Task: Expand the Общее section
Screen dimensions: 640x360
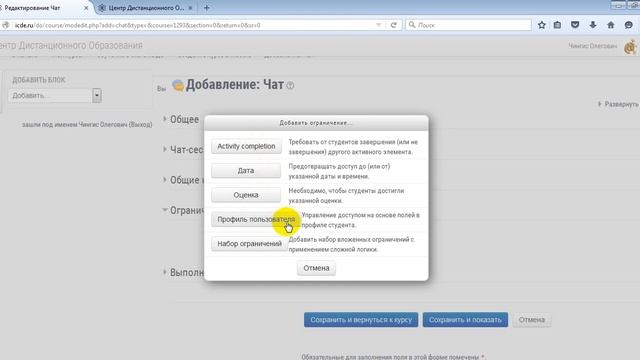Action: [x=184, y=119]
